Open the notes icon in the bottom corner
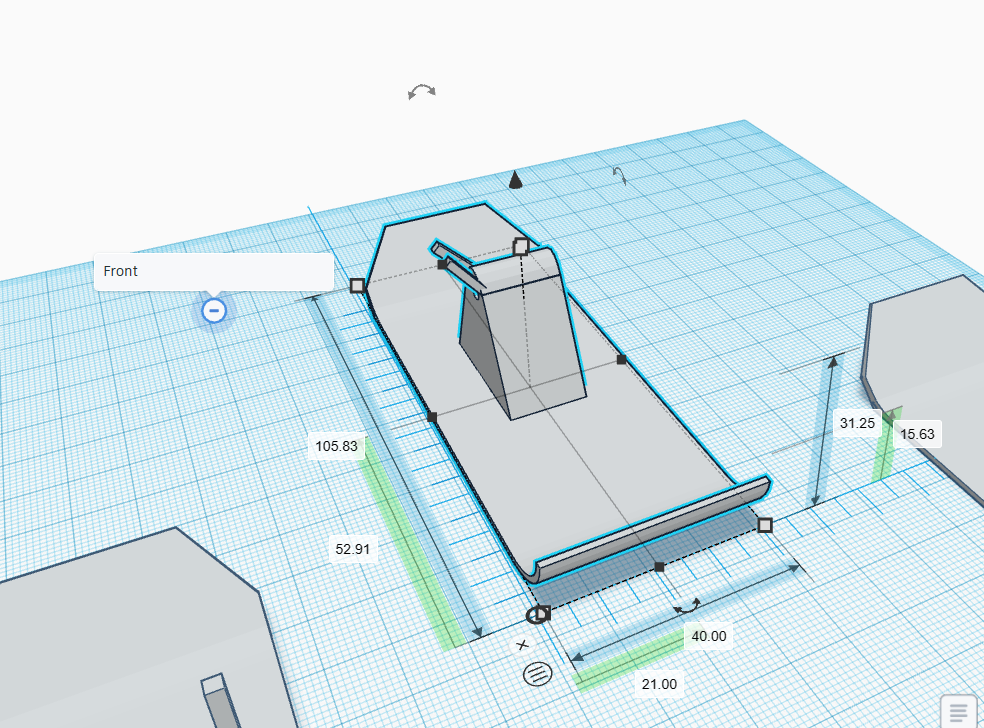 (958, 711)
